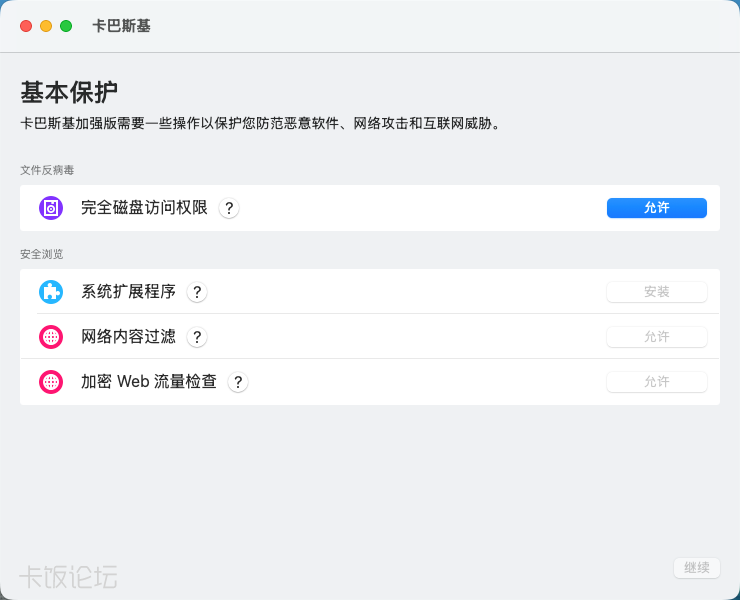This screenshot has height=600, width=740.
Task: Select the 网络内容过滤 row label
Action: (128, 337)
